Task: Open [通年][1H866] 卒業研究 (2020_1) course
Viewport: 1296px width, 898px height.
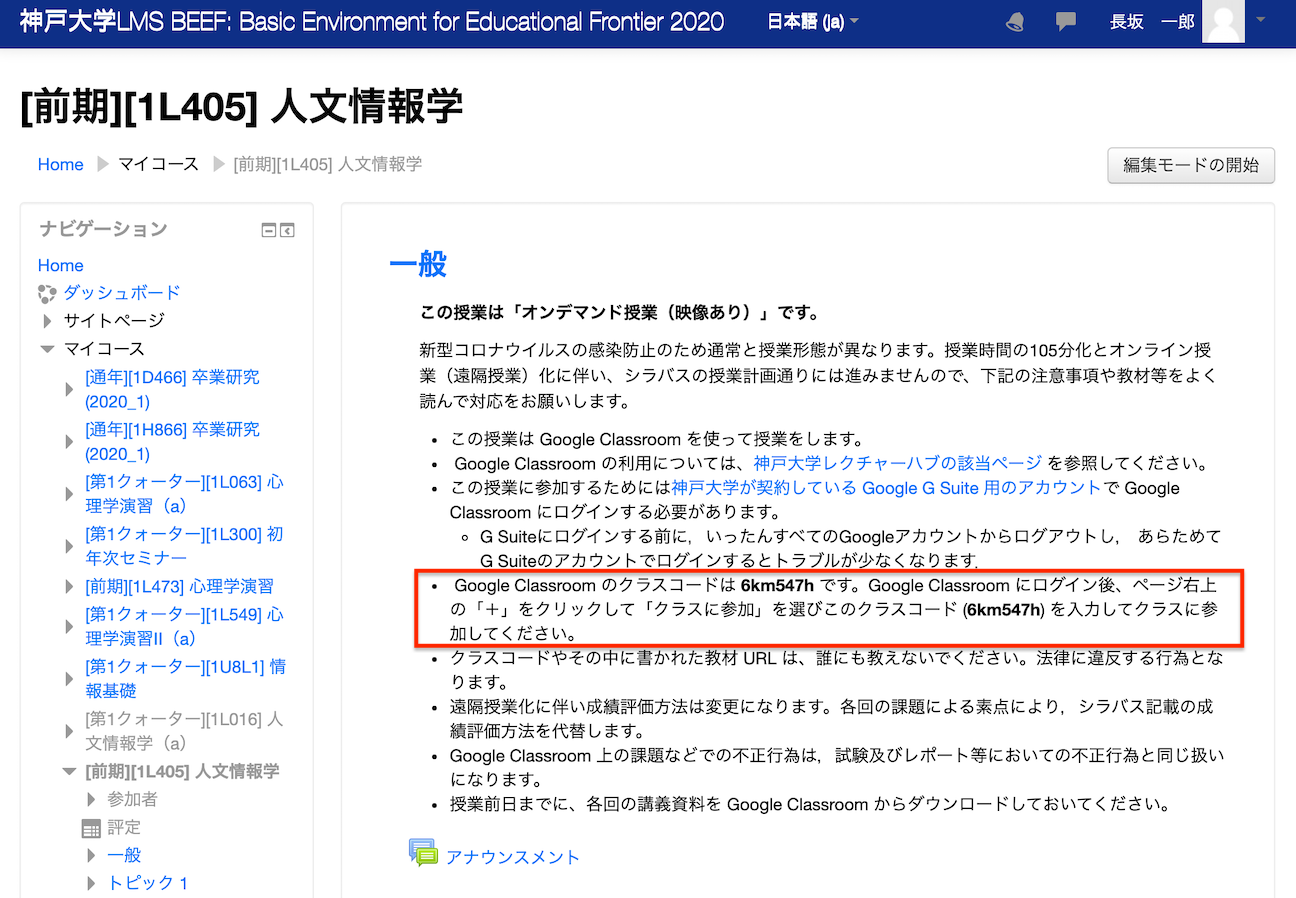Action: click(172, 441)
